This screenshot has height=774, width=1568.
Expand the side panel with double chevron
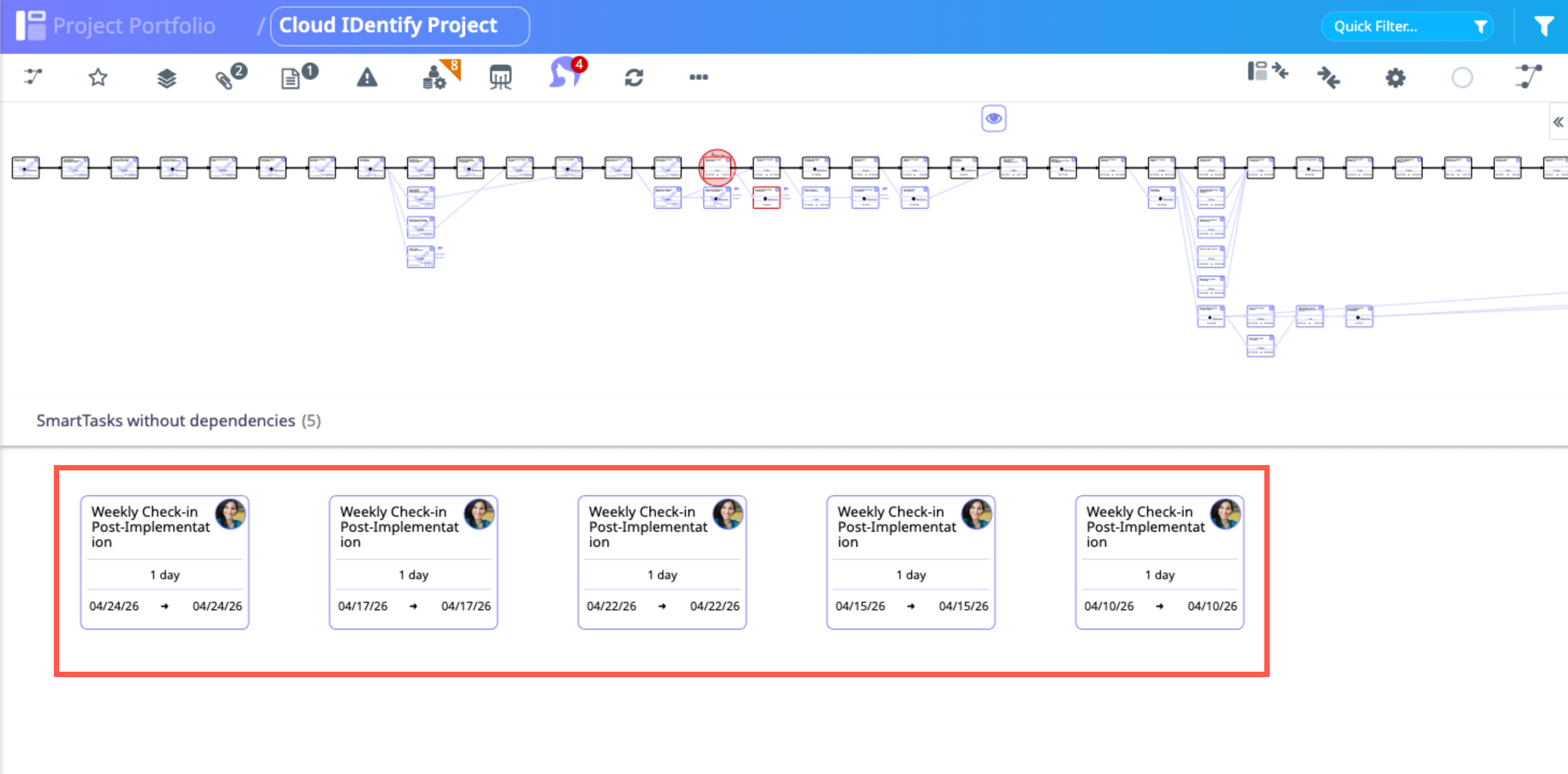1558,122
